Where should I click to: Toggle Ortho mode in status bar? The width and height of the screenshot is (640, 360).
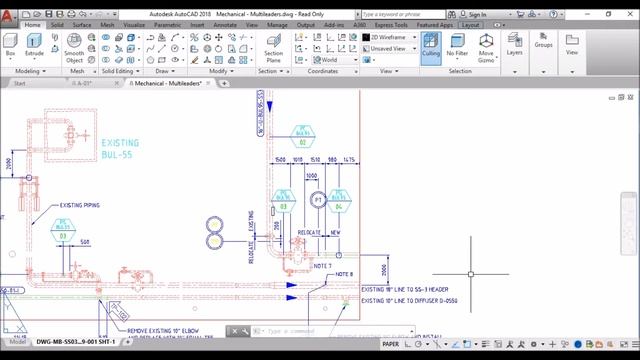pos(408,344)
